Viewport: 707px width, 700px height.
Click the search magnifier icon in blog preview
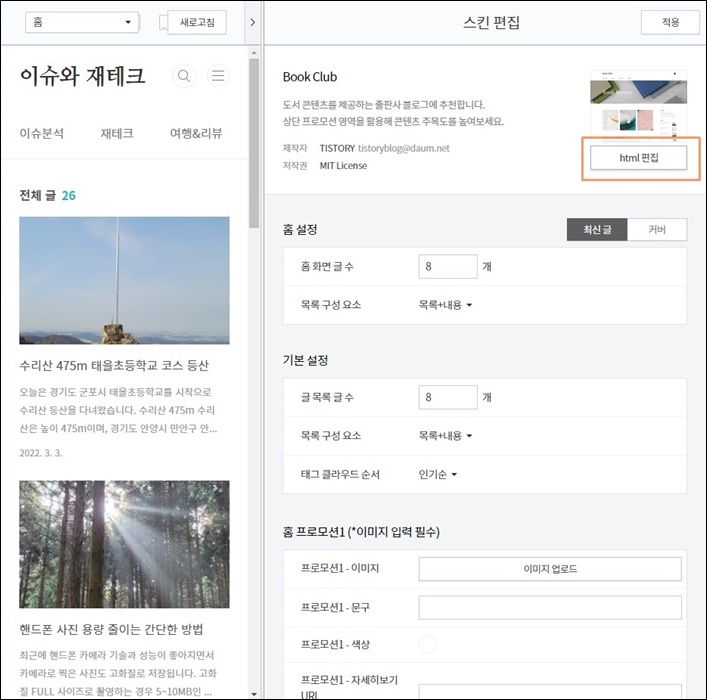(x=184, y=76)
